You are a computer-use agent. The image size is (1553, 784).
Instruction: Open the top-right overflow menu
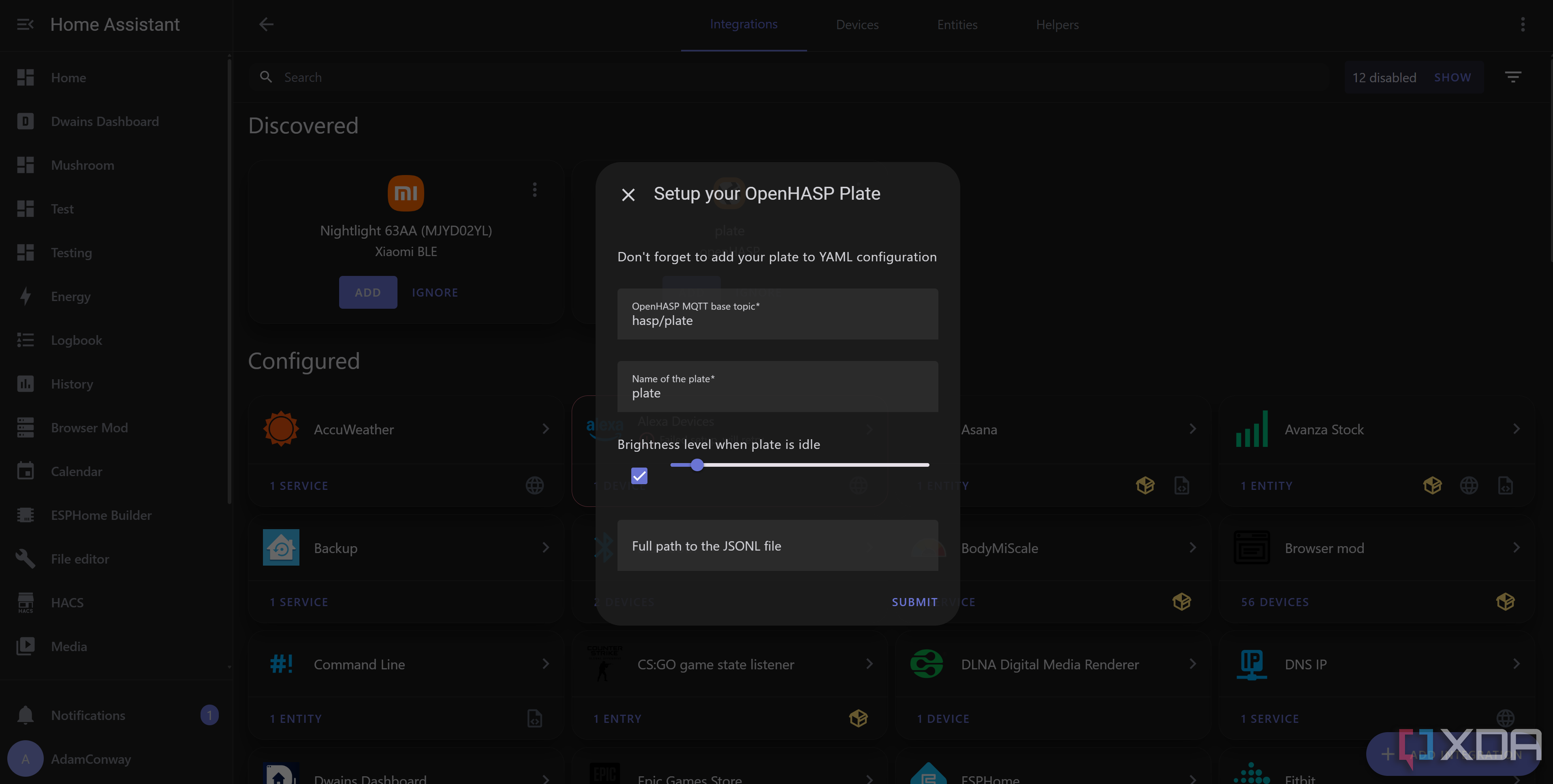coord(1523,24)
